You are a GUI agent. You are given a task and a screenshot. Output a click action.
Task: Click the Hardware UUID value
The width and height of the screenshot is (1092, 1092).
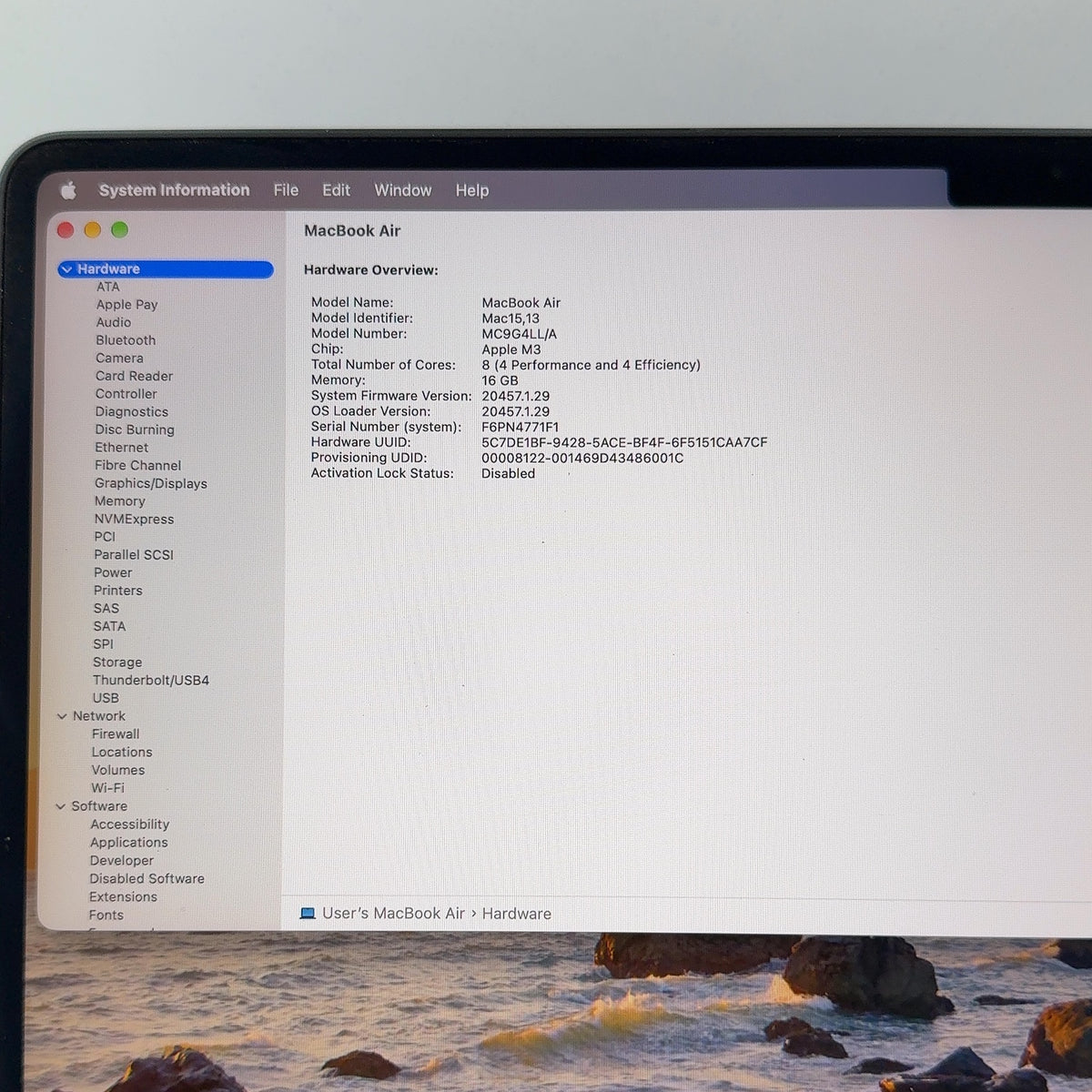pos(624,442)
